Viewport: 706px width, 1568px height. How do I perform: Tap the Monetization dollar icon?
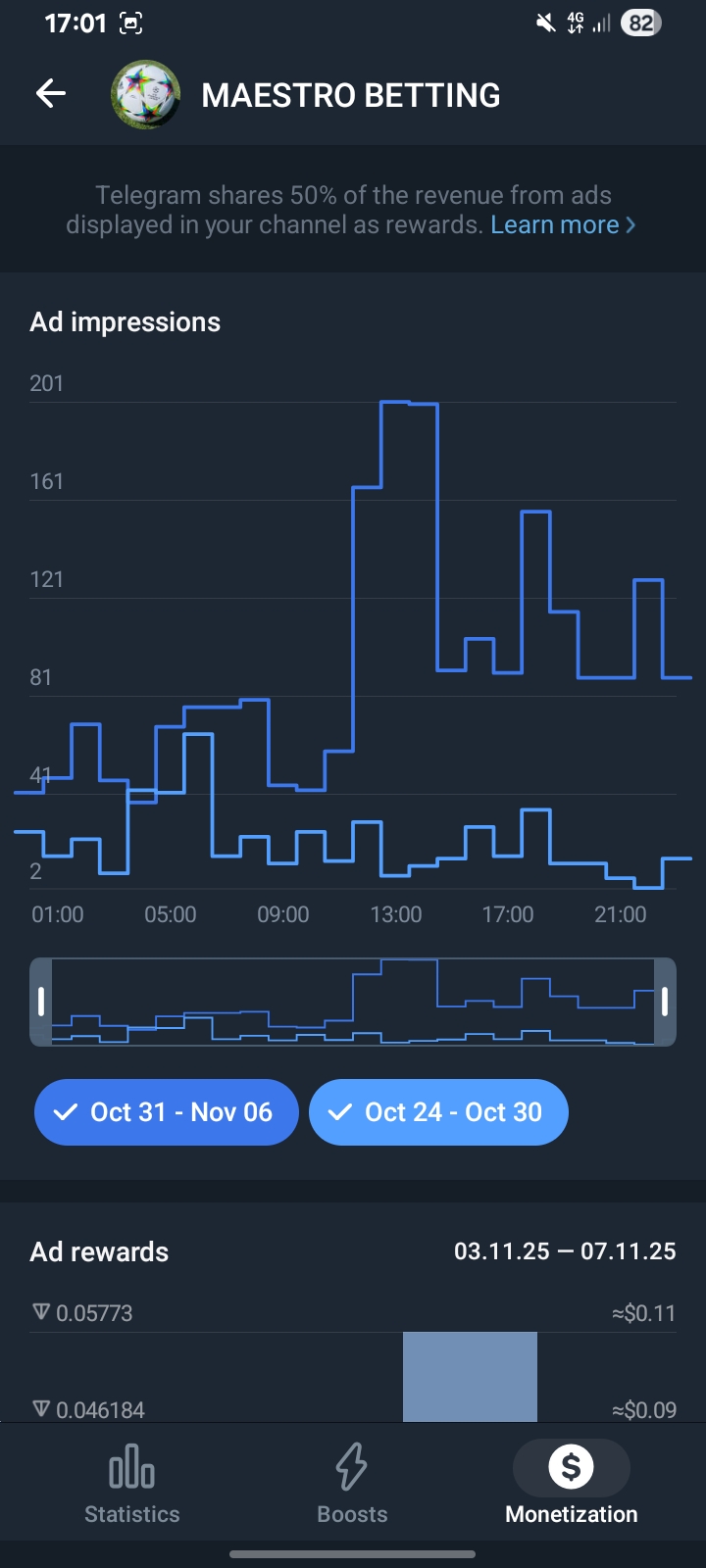coord(571,1467)
